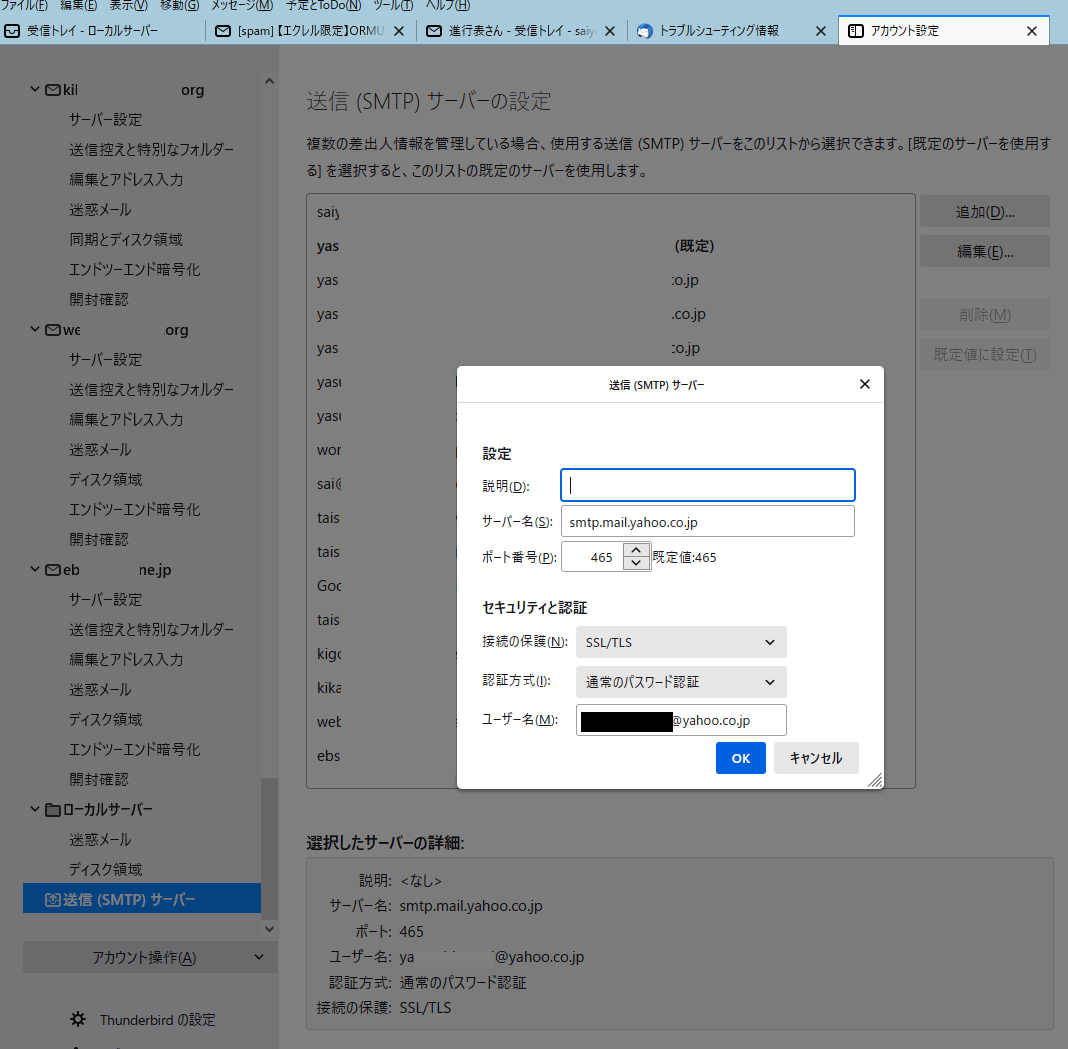This screenshot has height=1049, width=1068.
Task: Open the ヘルプ menu
Action: pos(447,5)
